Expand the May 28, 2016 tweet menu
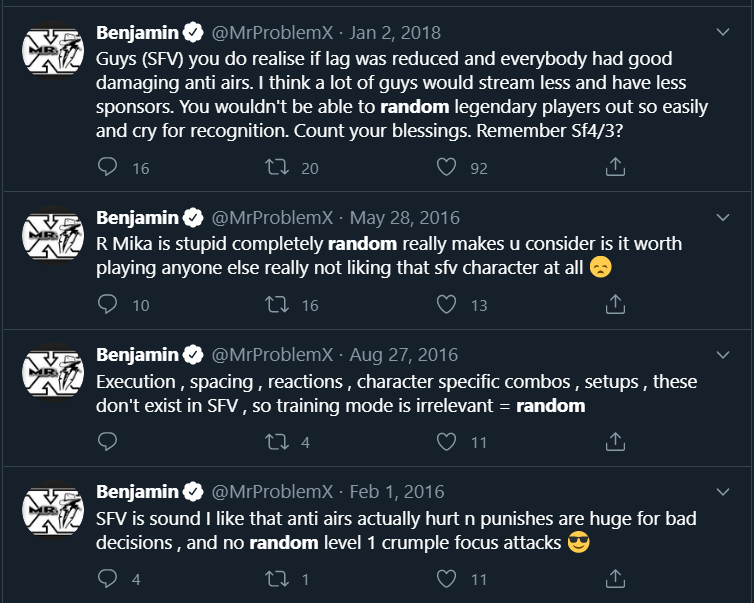This screenshot has width=754, height=603. pos(723,217)
